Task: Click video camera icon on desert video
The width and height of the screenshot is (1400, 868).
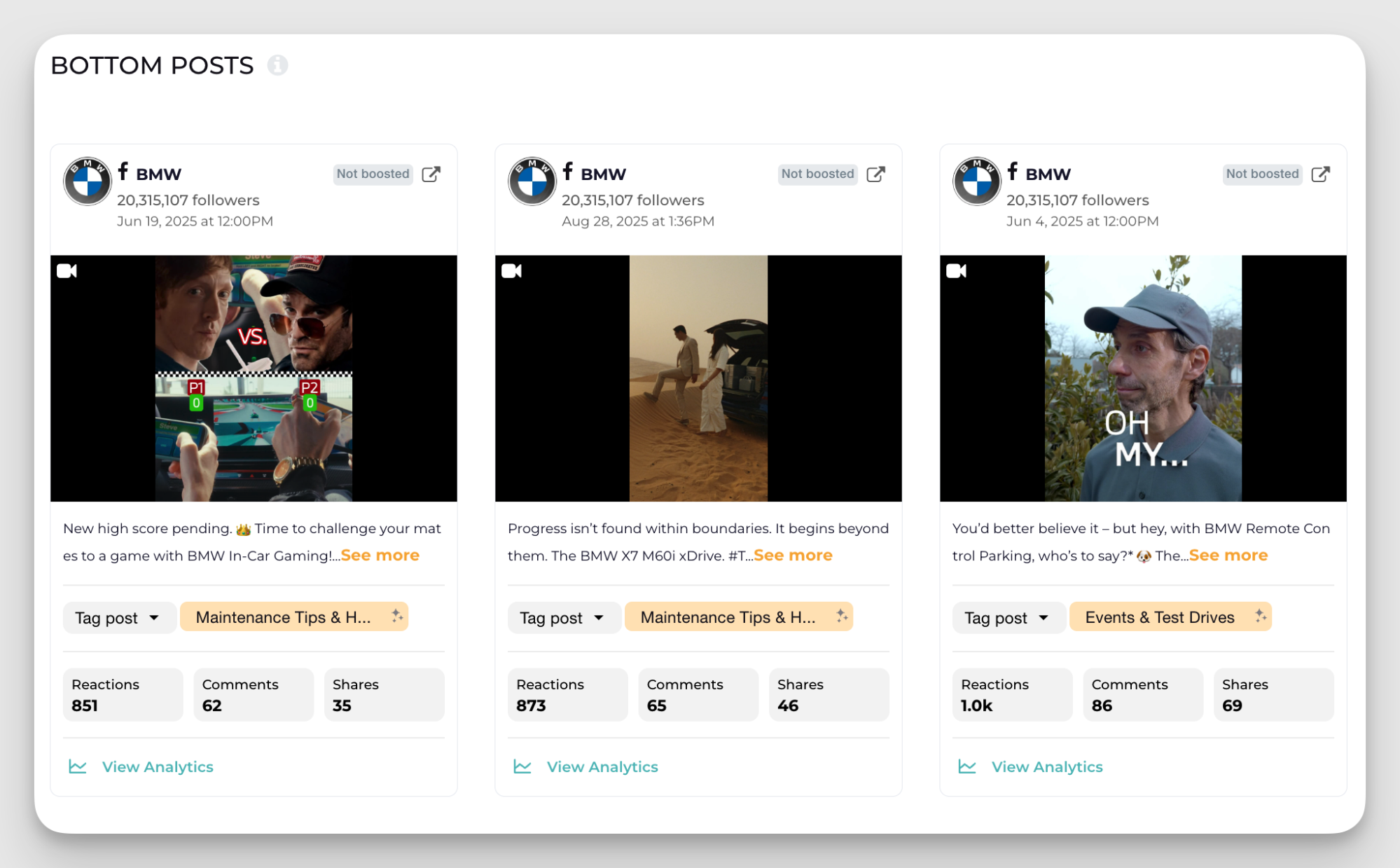Action: coord(512,271)
